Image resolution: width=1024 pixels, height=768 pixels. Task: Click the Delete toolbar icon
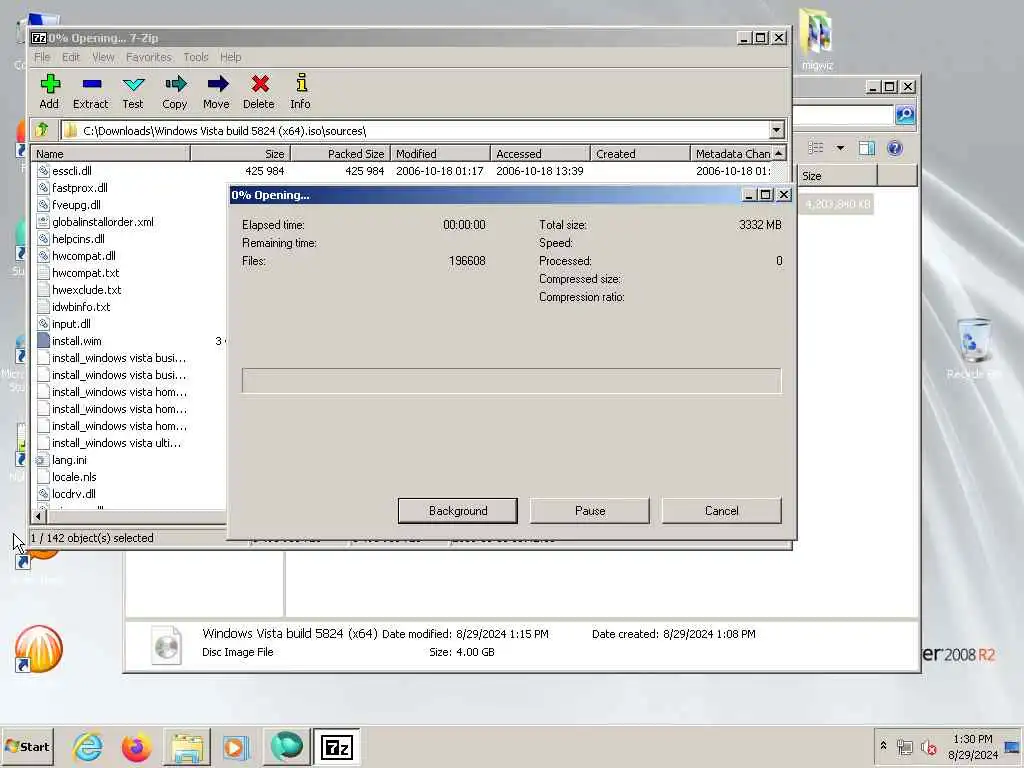[259, 91]
